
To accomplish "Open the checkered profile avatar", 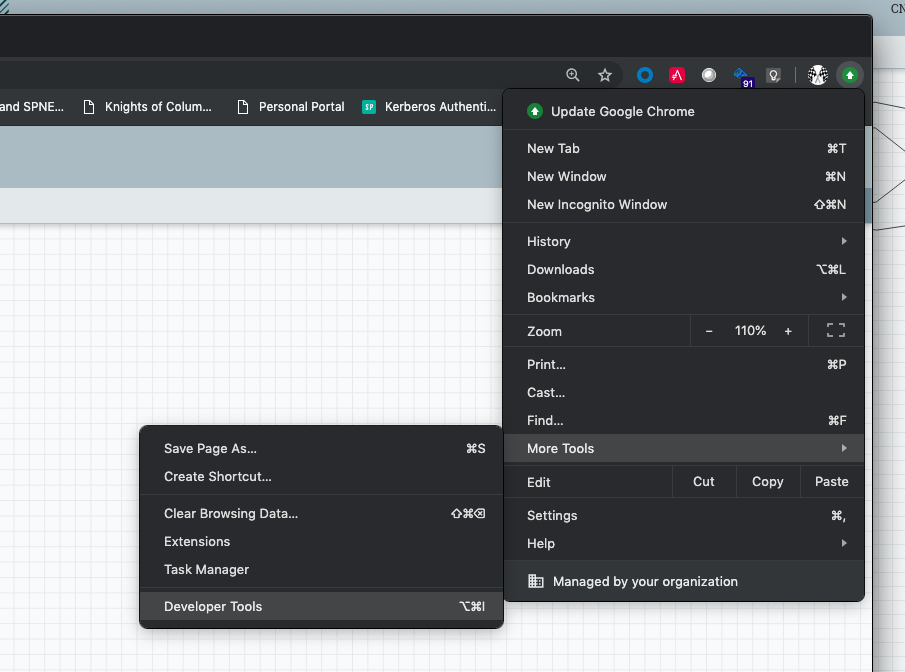I will [x=817, y=74].
